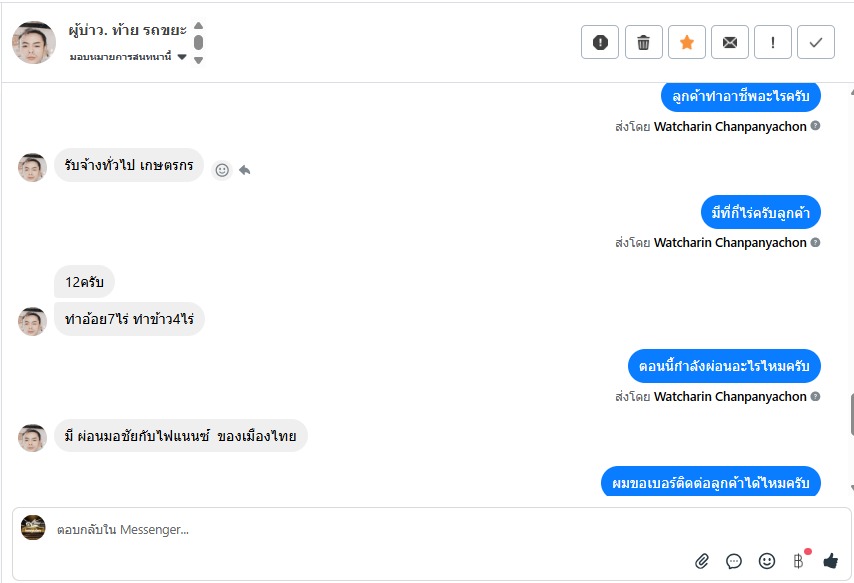Viewport: 854px width, 583px height.
Task: Click the spam report icon button
Action: [600, 42]
